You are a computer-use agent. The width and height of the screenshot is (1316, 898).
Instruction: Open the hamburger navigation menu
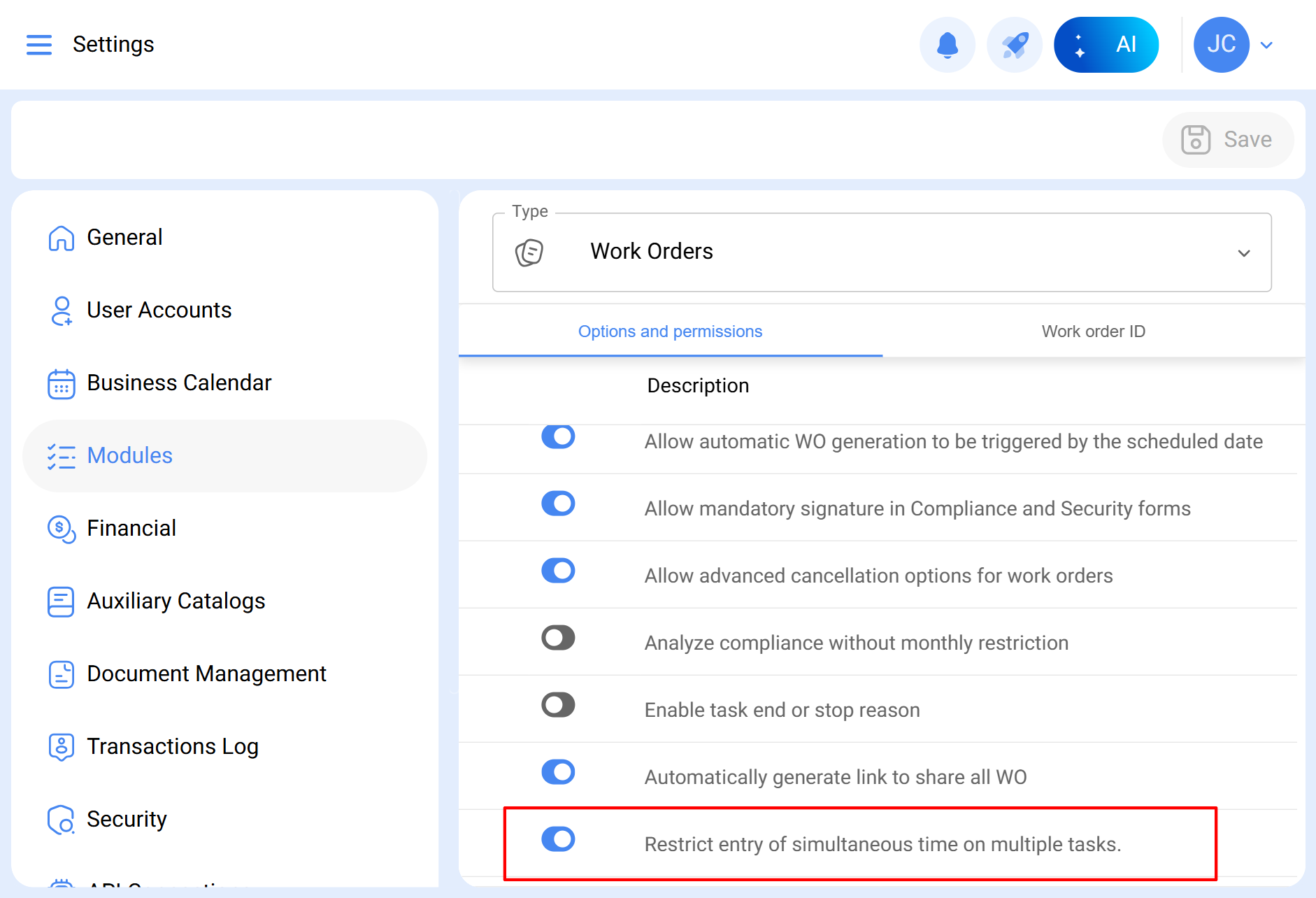39,44
